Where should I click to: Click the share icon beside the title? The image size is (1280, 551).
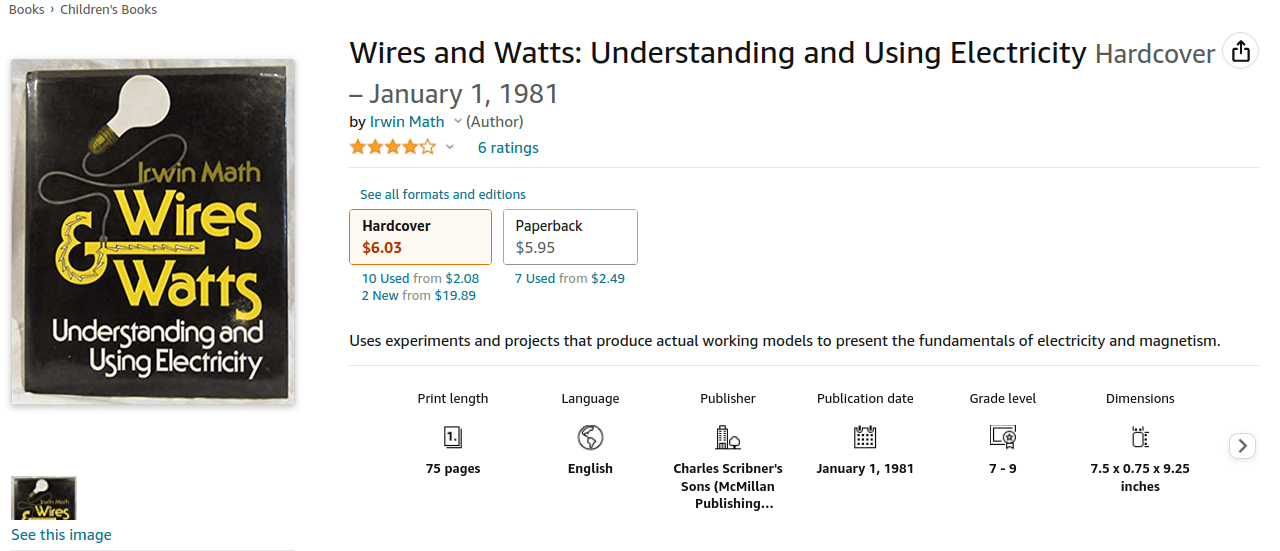coord(1240,51)
